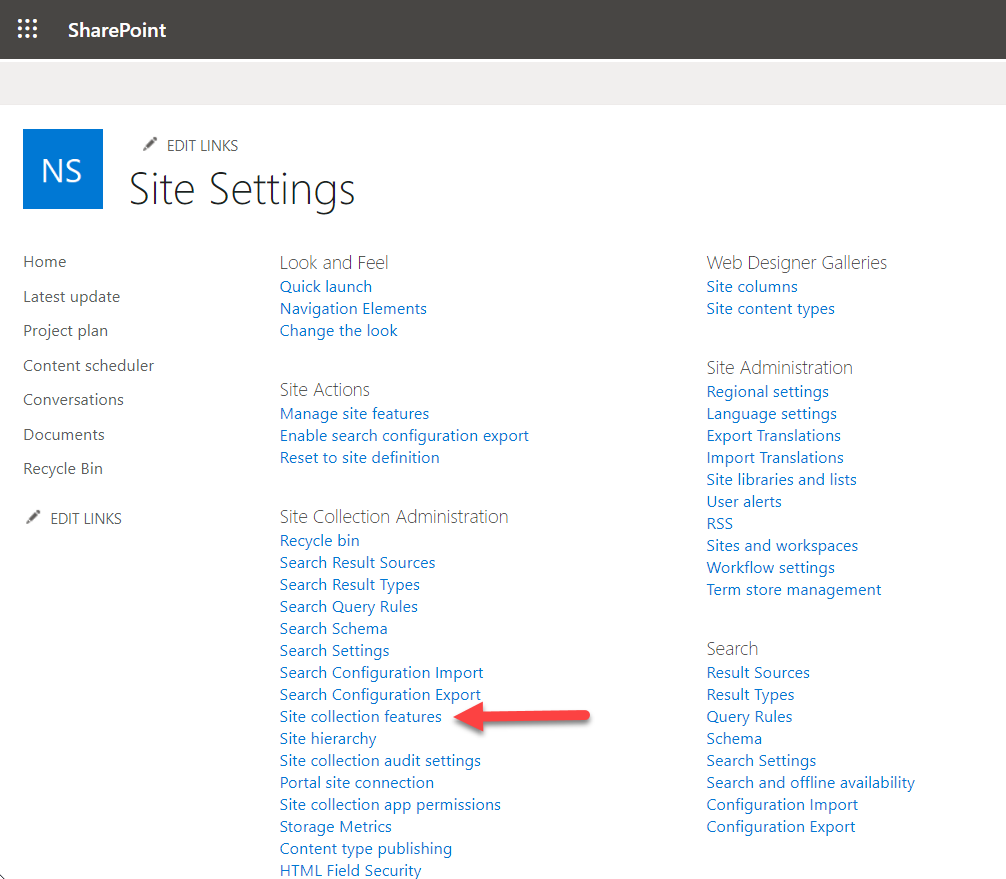Open Result Types under Search
1006x879 pixels.
point(750,695)
